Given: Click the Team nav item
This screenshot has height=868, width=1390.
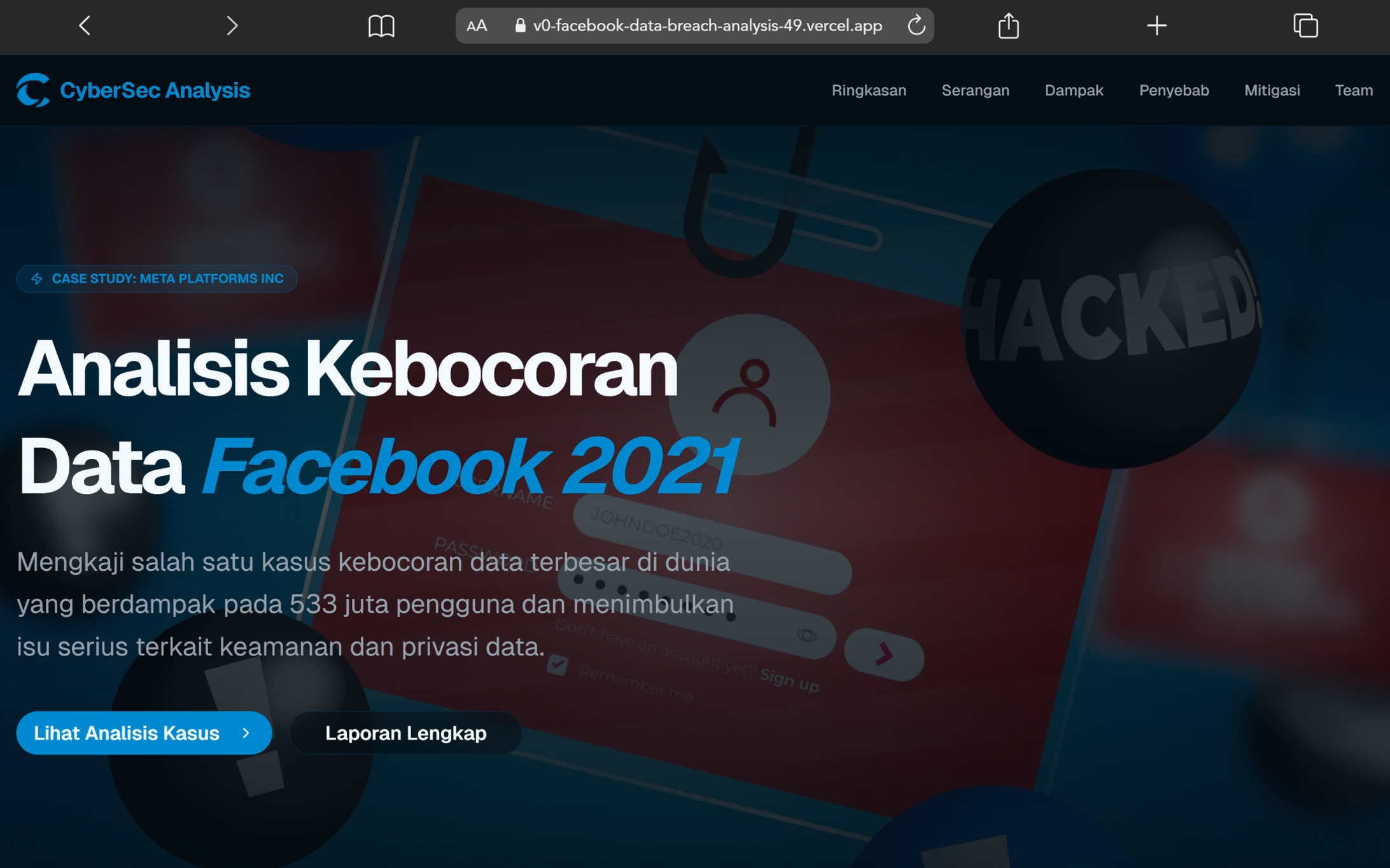Looking at the screenshot, I should (1353, 90).
